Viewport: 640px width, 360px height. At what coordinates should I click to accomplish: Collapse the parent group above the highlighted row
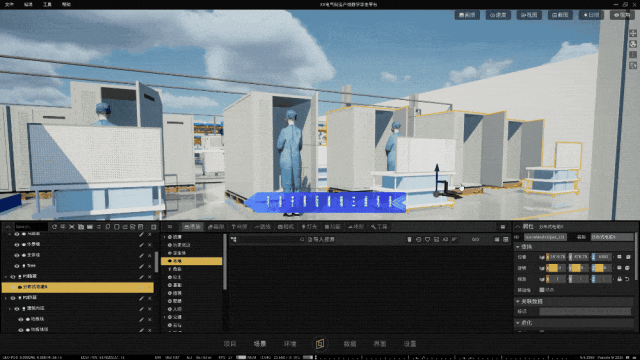6,277
